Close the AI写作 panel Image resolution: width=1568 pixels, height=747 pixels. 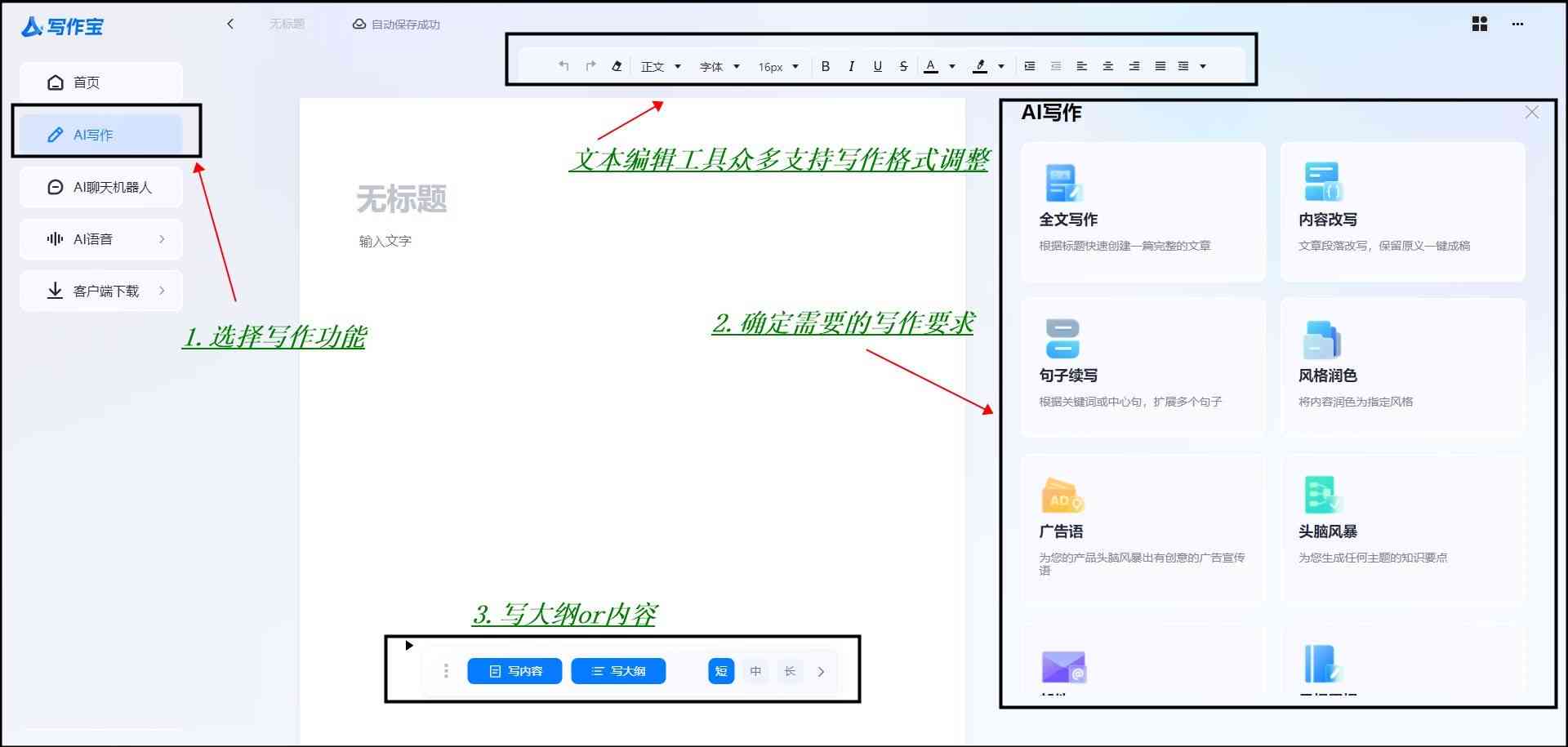[1532, 113]
